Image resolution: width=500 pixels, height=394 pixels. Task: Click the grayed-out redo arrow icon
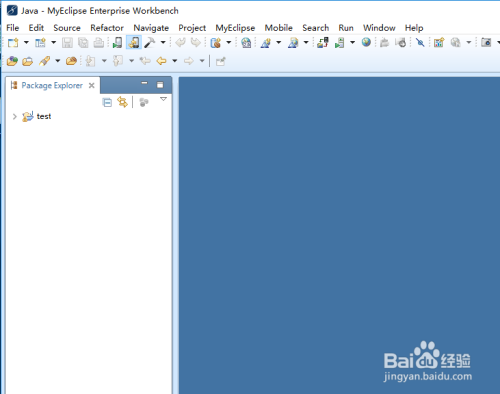point(196,43)
